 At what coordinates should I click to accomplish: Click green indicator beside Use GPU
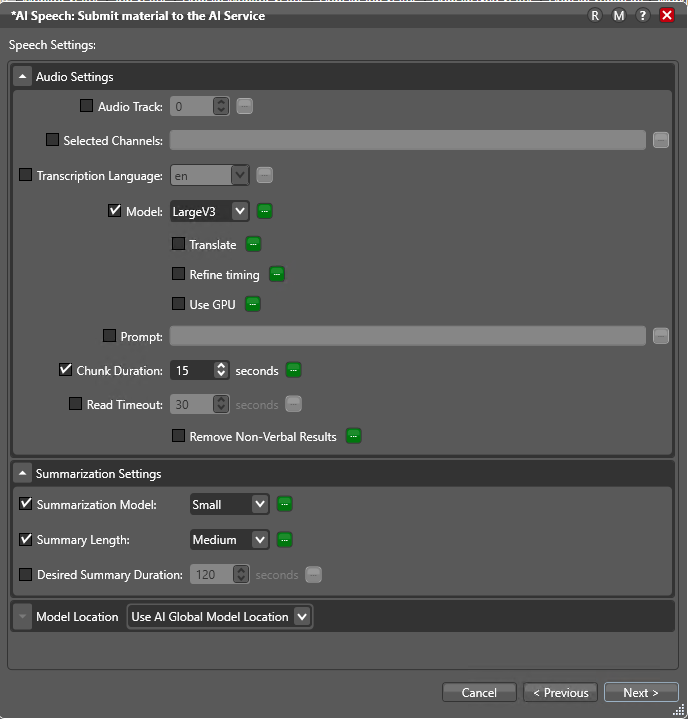(253, 304)
